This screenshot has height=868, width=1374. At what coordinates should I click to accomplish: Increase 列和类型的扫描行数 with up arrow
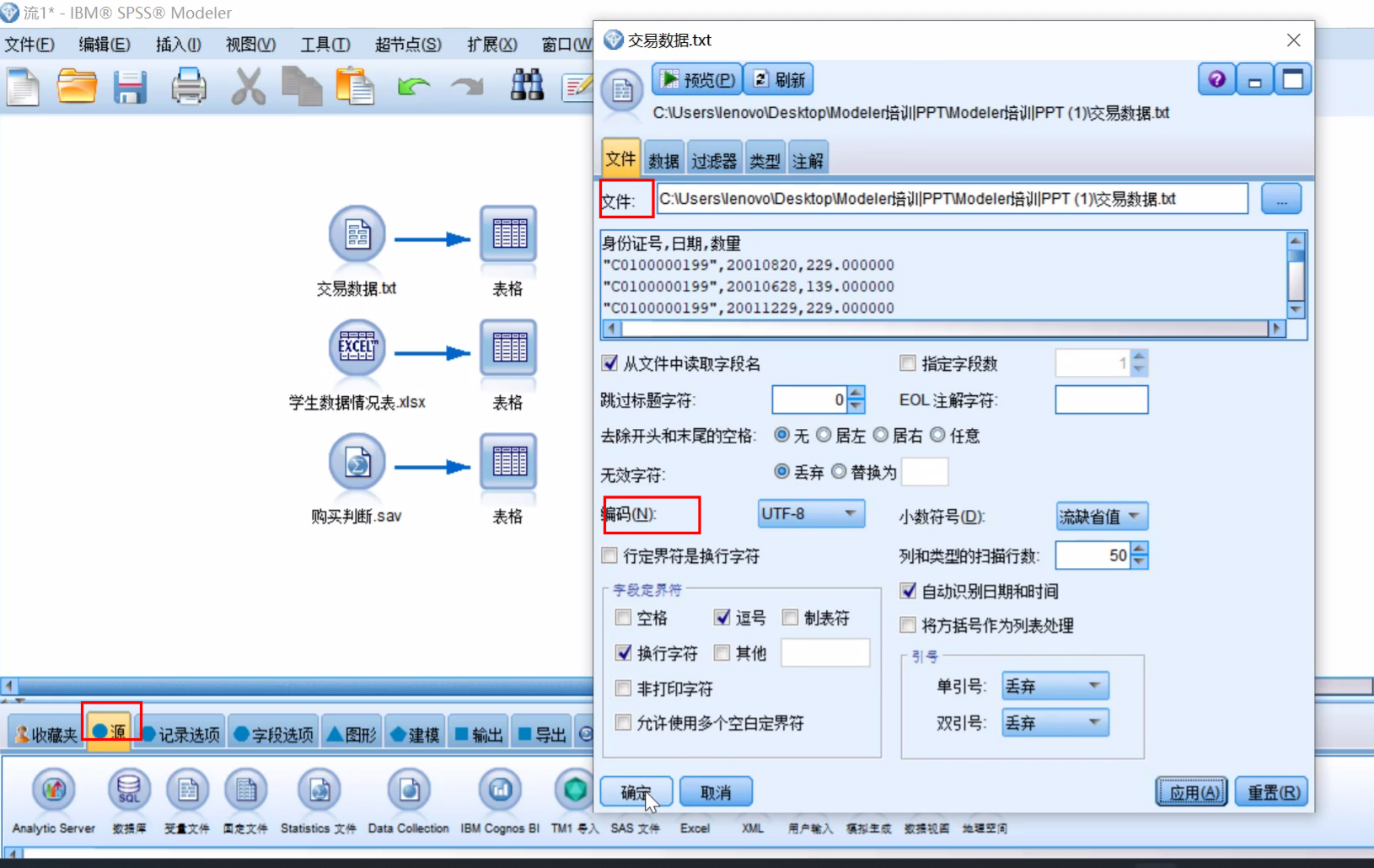(x=1140, y=549)
